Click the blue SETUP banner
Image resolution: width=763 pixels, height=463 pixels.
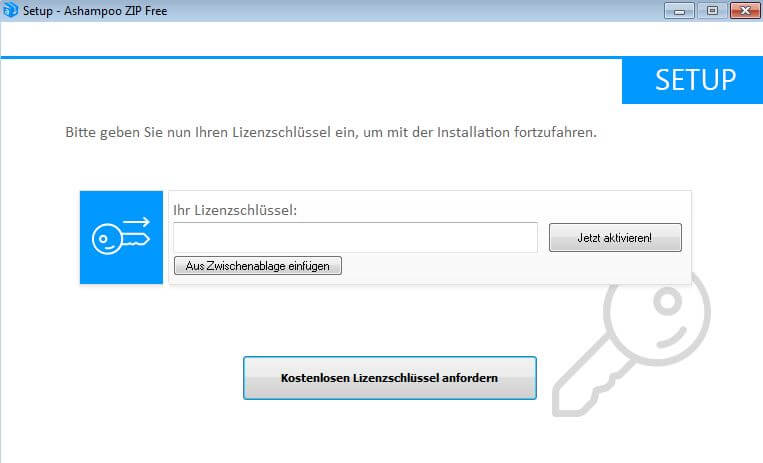pyautogui.click(x=692, y=81)
